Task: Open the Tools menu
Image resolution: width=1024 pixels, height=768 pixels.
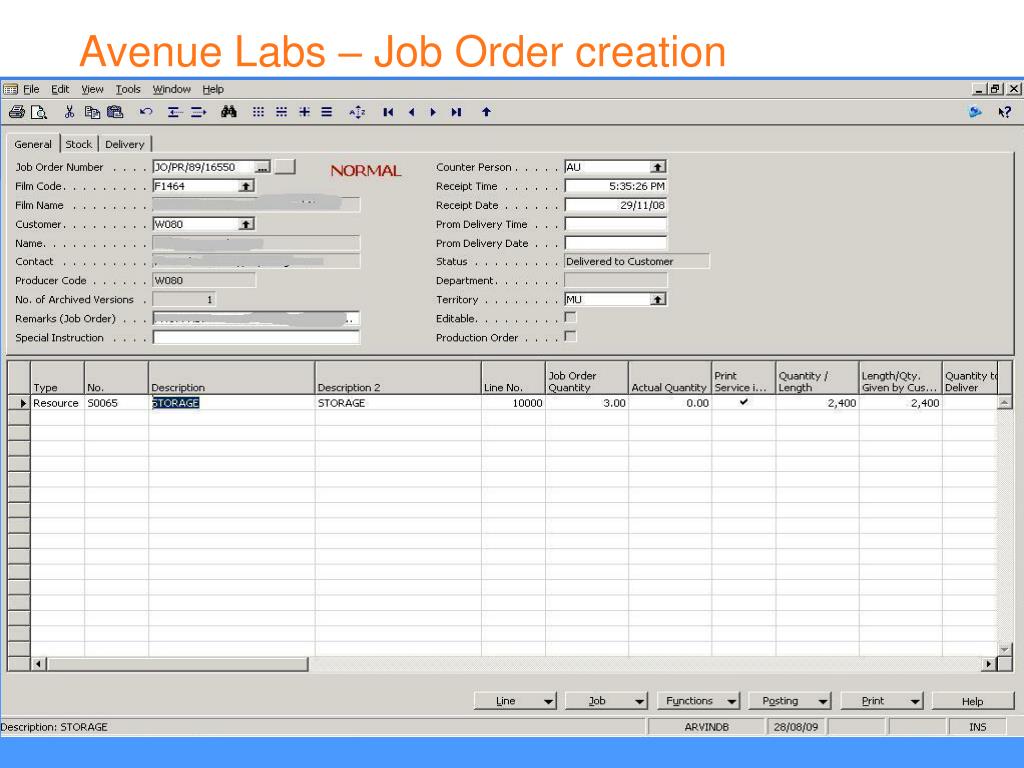Action: click(128, 89)
